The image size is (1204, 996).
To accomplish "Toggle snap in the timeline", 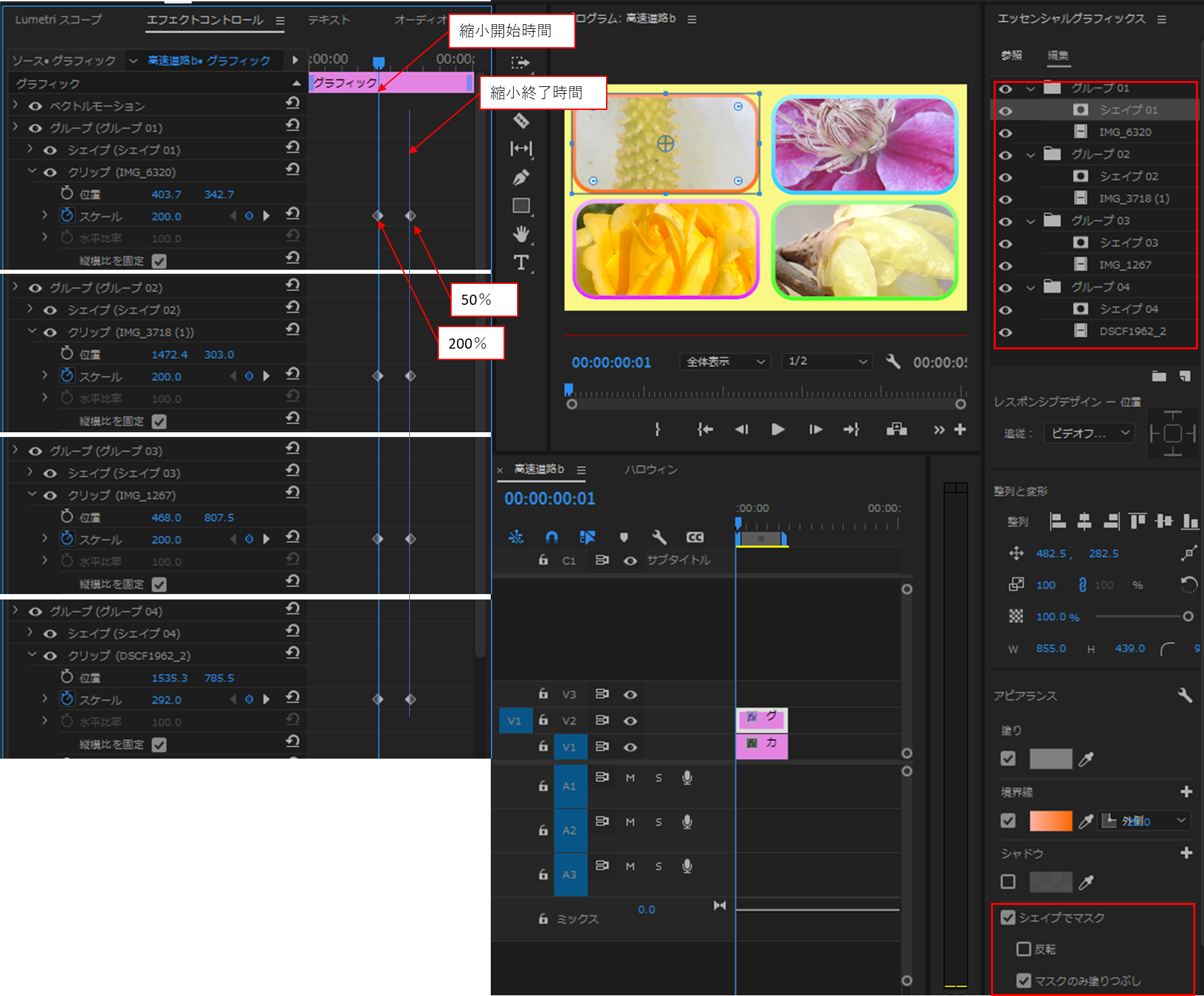I will pos(552,537).
